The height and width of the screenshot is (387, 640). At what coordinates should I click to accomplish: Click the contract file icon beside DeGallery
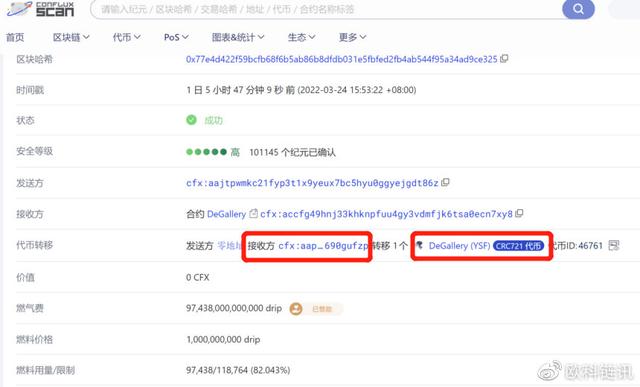click(x=253, y=214)
